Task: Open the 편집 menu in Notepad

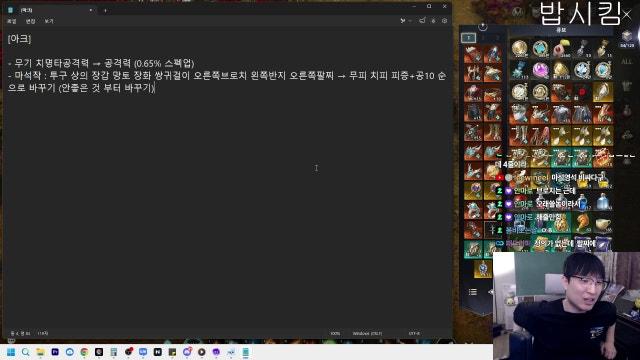Action: click(31, 21)
